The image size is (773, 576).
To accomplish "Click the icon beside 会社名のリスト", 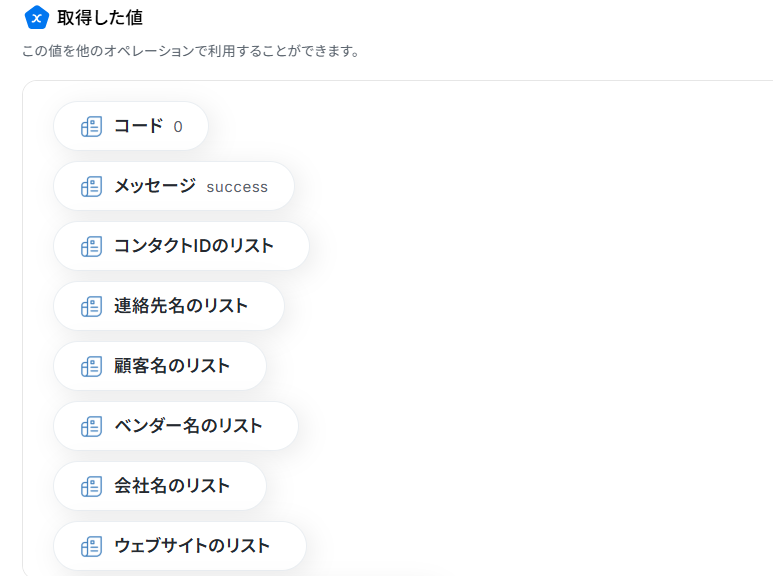I will [91, 487].
